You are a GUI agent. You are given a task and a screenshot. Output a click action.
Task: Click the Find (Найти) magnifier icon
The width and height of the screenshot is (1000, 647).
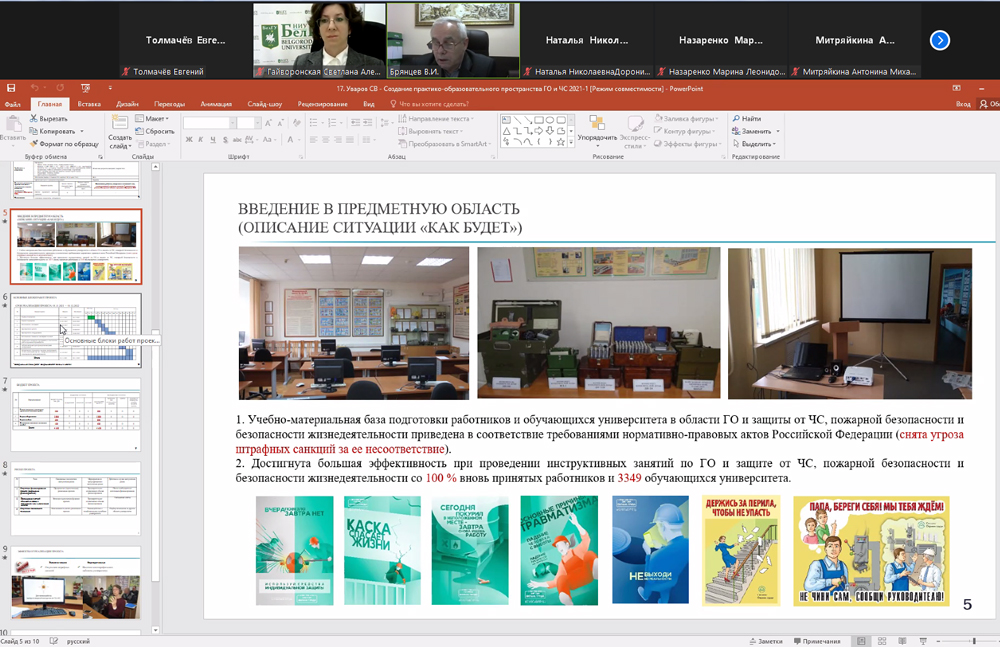coord(734,118)
